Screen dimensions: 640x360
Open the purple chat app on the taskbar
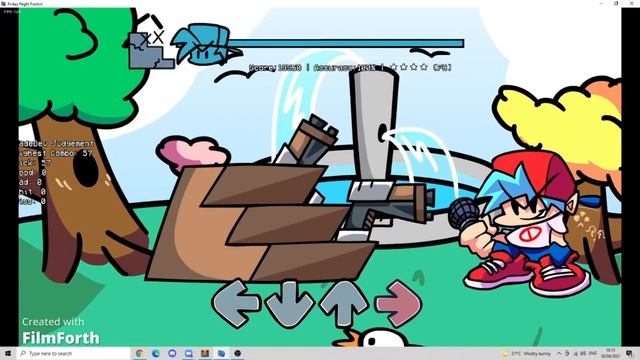(x=172, y=353)
